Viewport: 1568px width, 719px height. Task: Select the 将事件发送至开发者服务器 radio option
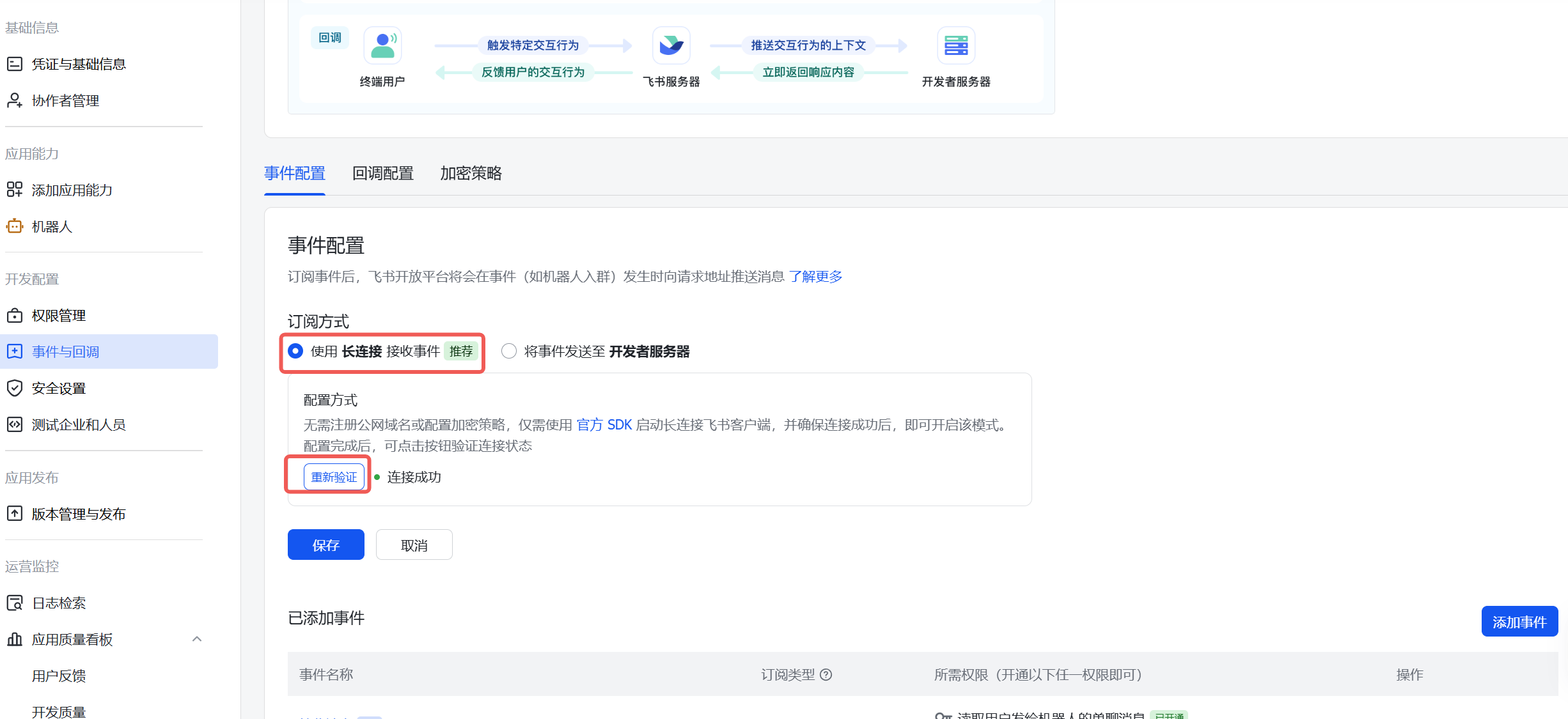509,351
